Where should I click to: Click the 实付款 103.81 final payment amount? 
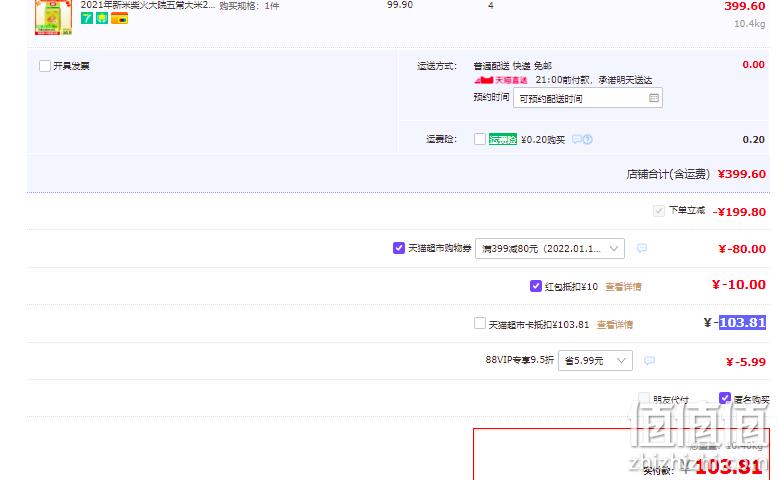coord(728,467)
